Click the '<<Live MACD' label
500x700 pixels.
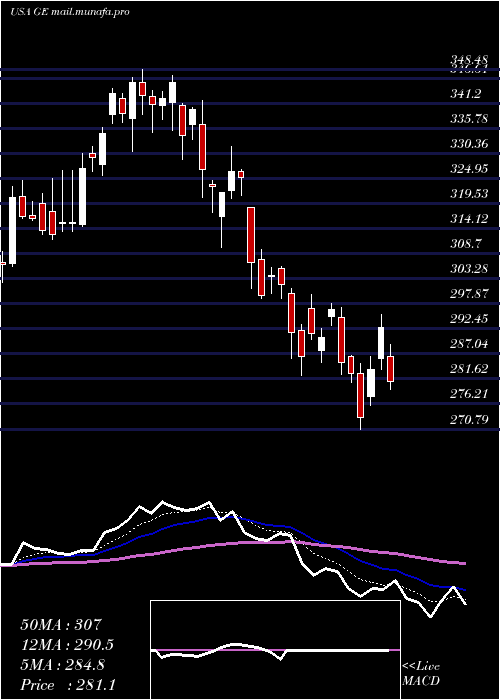[x=421, y=674]
